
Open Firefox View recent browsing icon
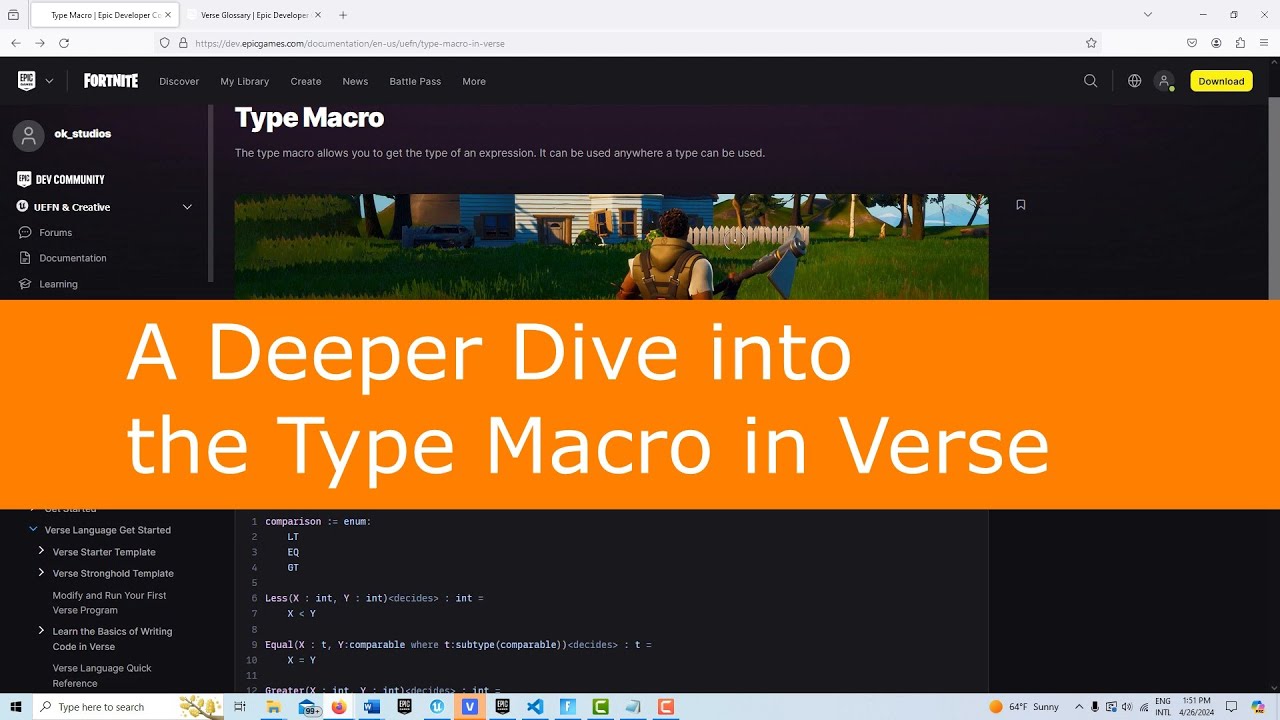(13, 15)
